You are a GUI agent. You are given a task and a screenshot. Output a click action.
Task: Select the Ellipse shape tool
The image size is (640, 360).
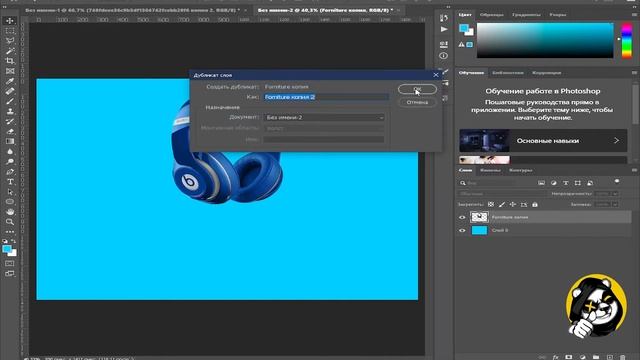click(10, 202)
